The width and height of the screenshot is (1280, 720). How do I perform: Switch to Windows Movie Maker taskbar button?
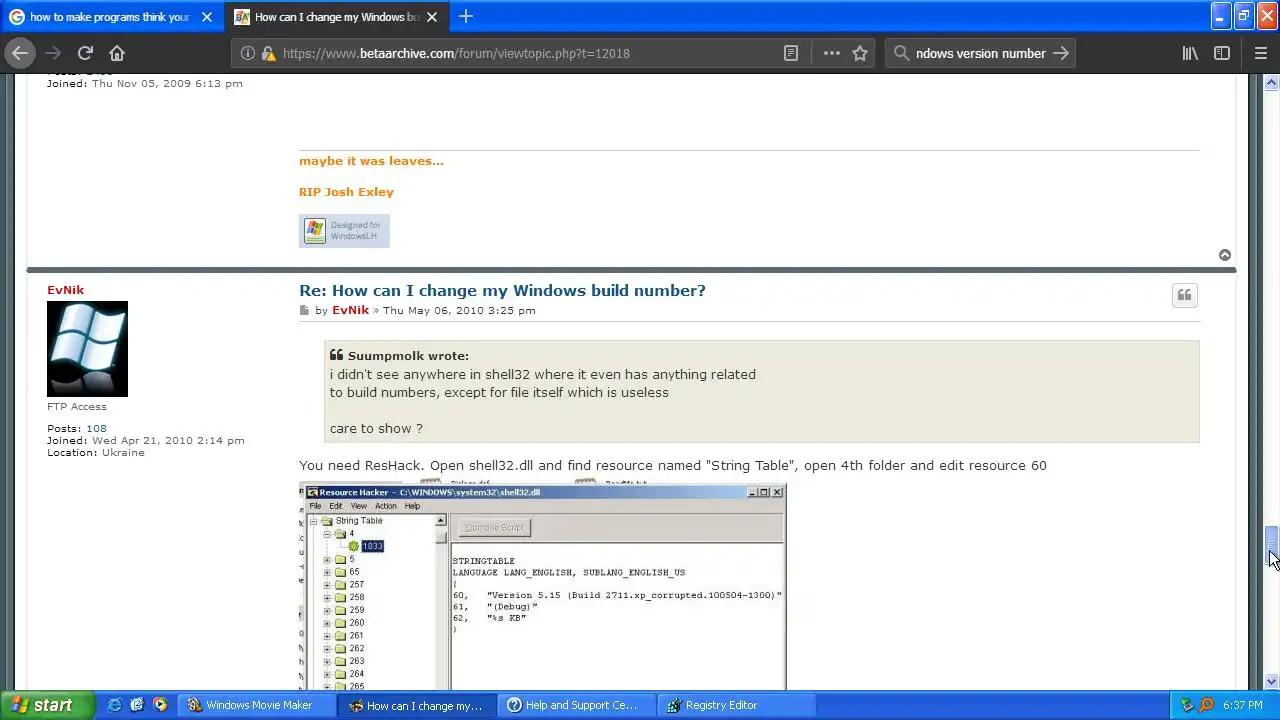tap(258, 705)
